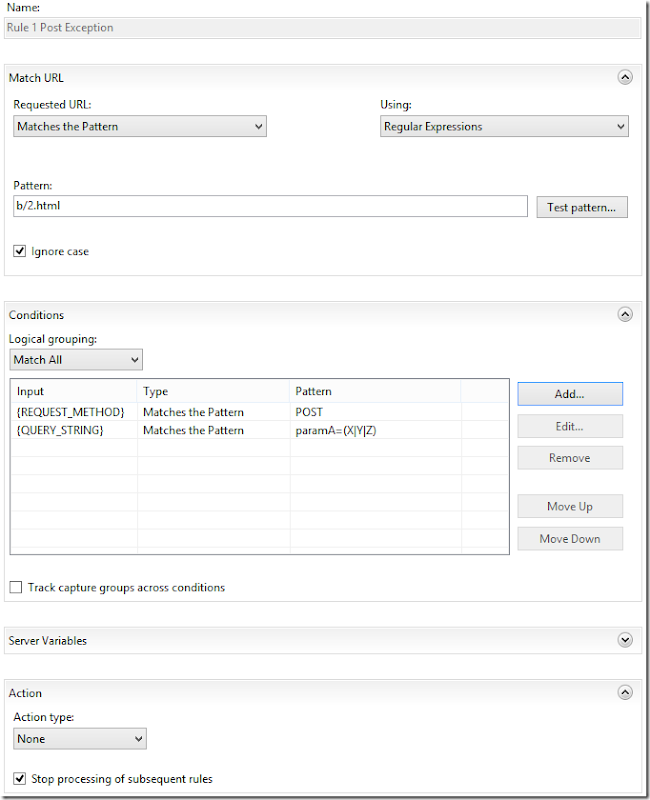Expand the Server Variables section
This screenshot has height=800, width=650.
(625, 640)
